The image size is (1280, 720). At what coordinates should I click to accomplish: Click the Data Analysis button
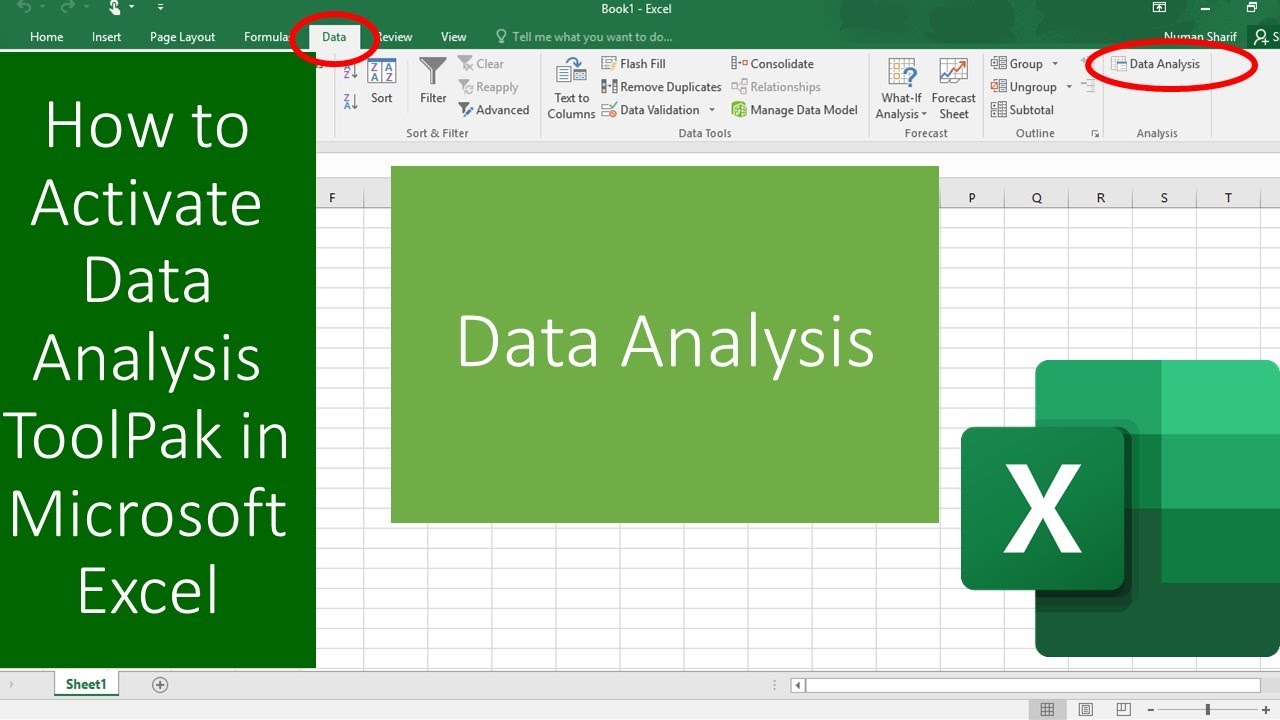1156,64
